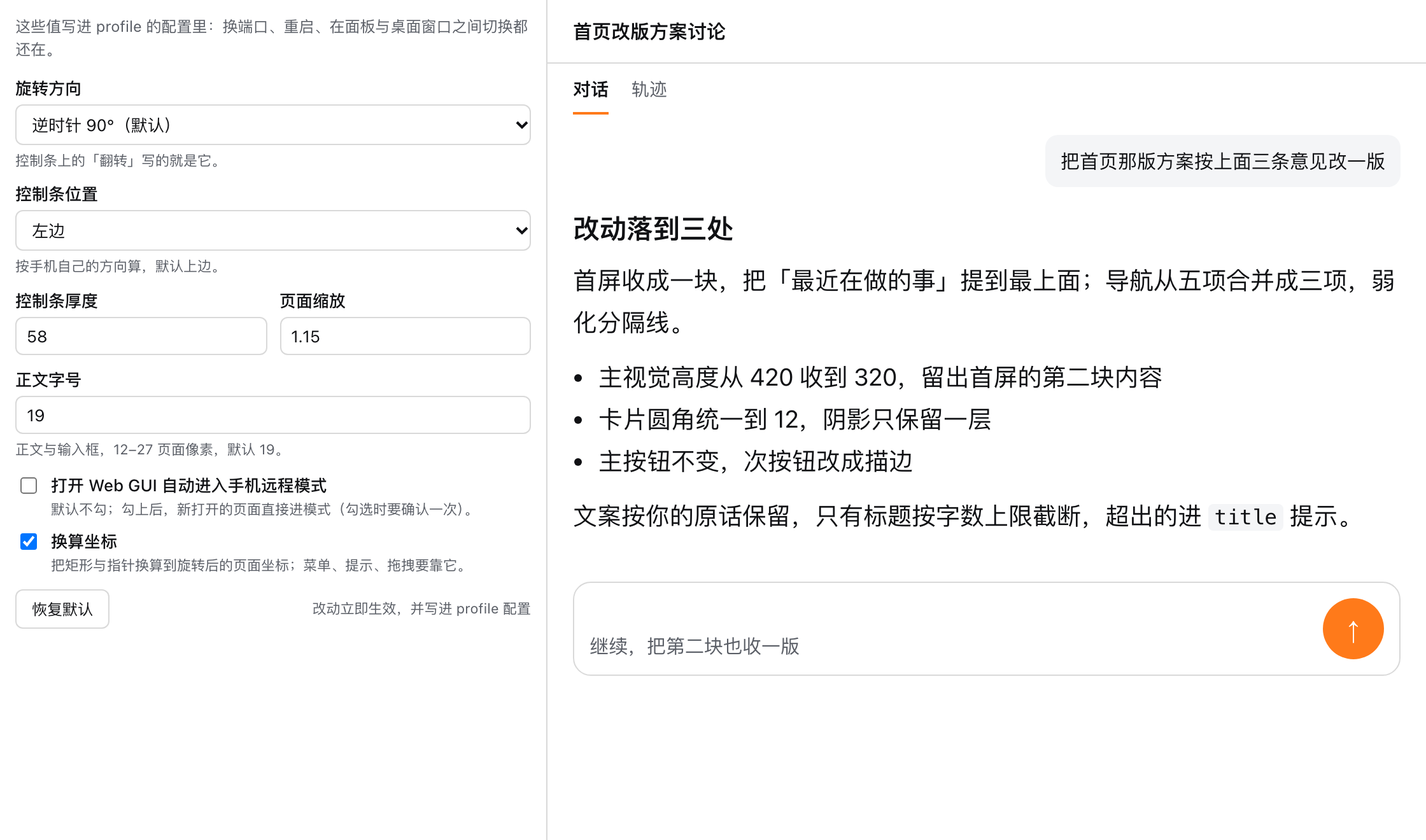
Task: Open the 旋转方向 dropdown
Action: pyautogui.click(x=273, y=125)
